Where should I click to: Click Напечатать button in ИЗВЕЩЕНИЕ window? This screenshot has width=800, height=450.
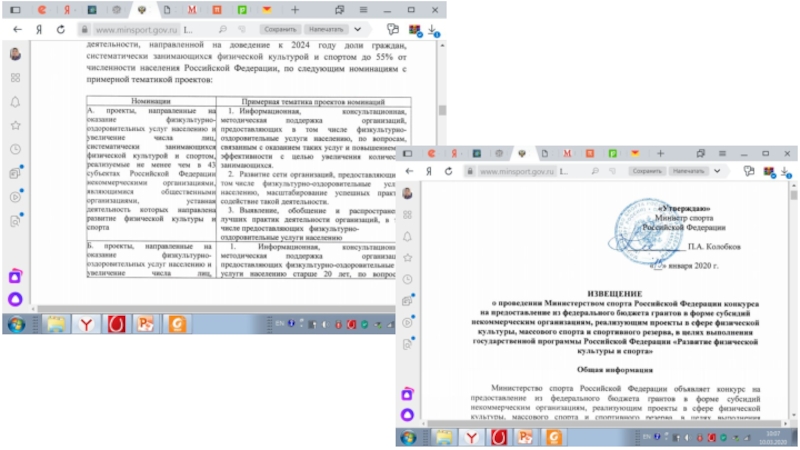click(x=688, y=171)
